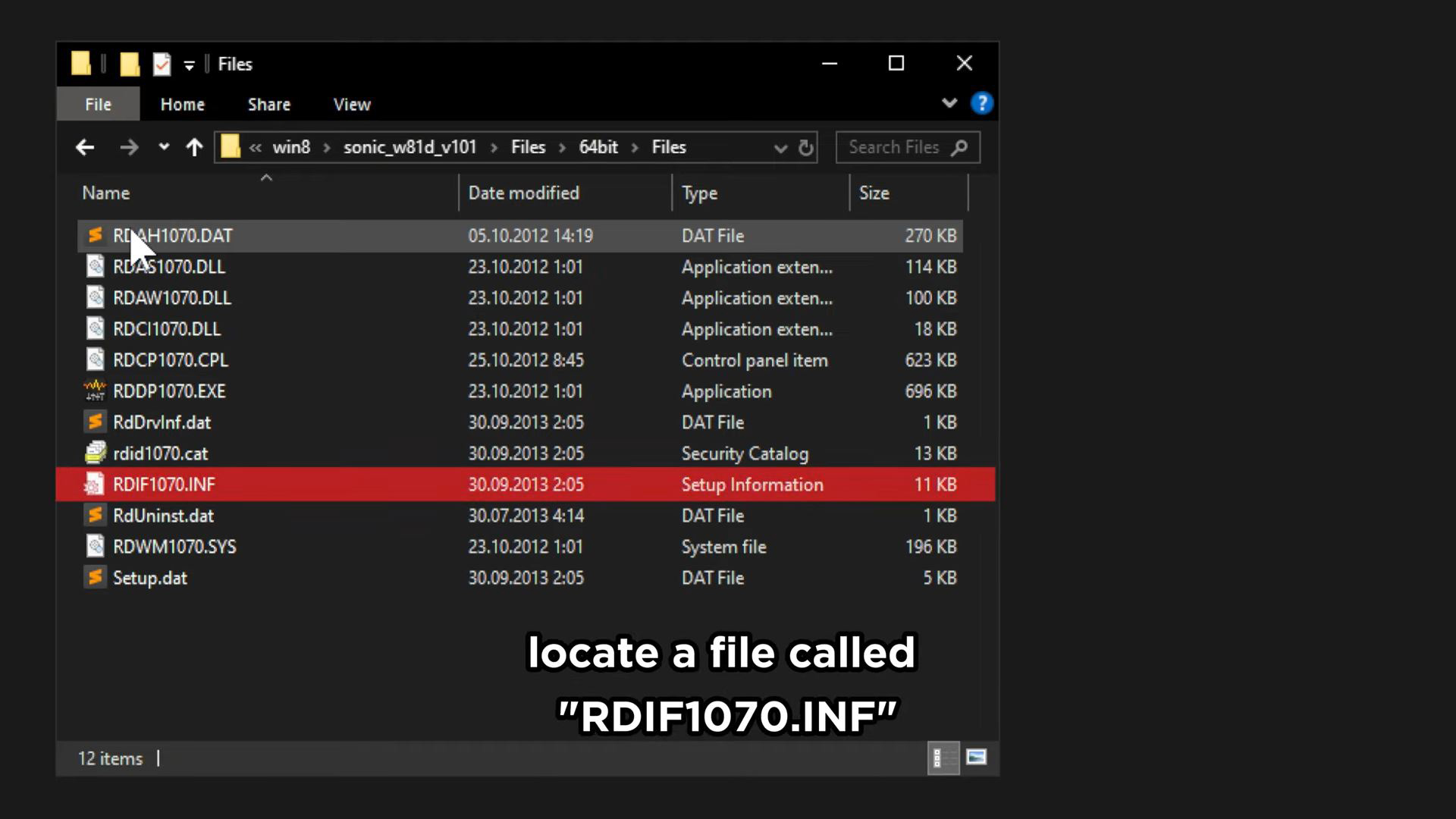This screenshot has width=1456, height=819.
Task: Select the RDWM1070.SYS file icon
Action: pos(95,547)
